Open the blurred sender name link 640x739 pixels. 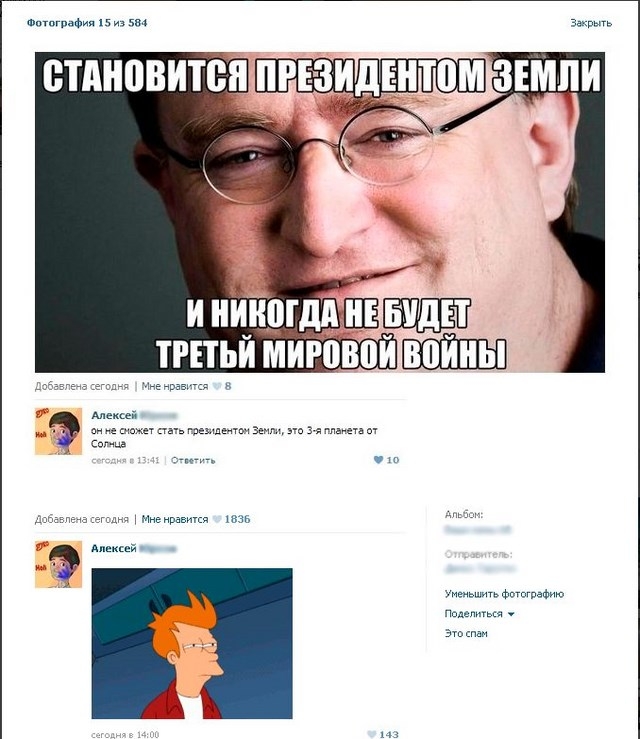480,569
